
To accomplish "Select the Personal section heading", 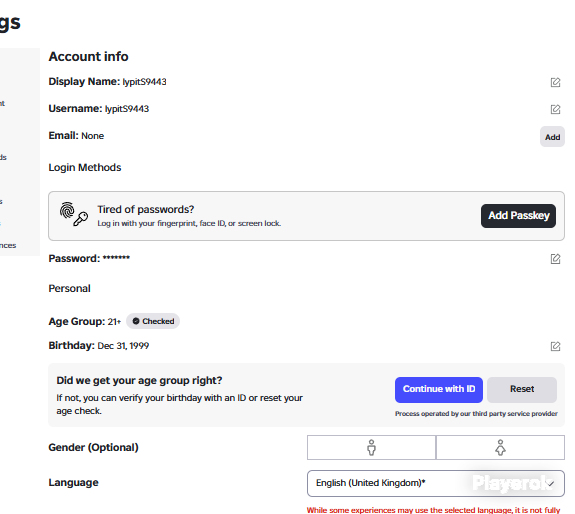I will (69, 289).
